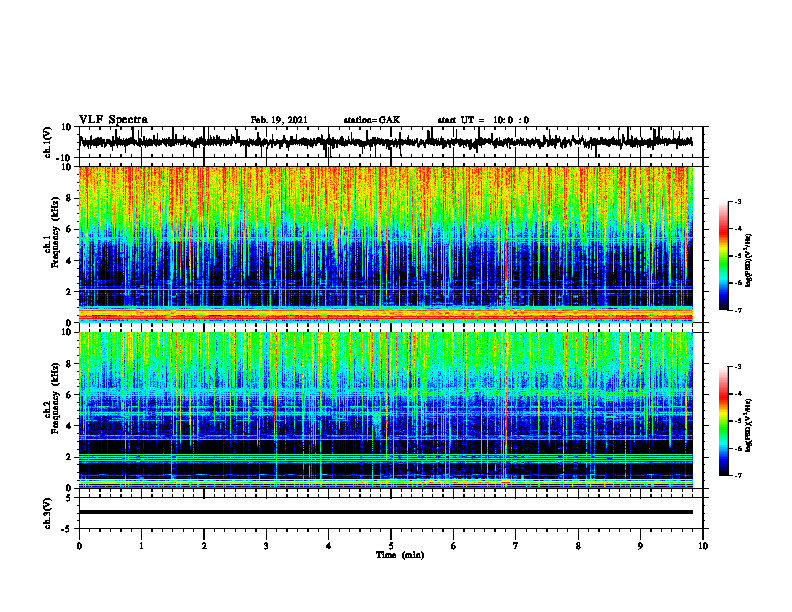This screenshot has height=612, width=792.
Task: Click time axis tick label "6"
Action: [454, 546]
